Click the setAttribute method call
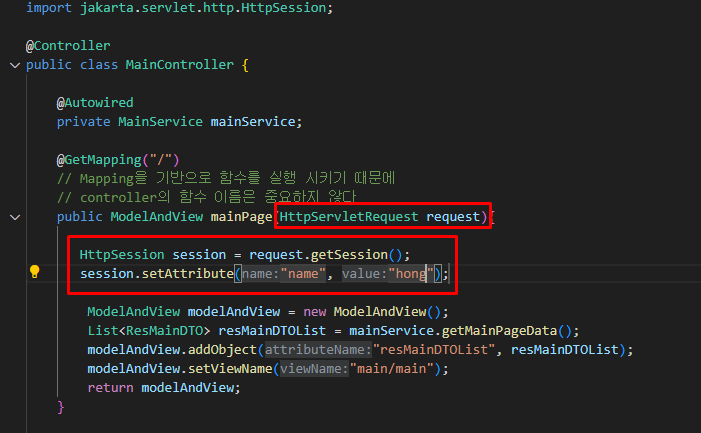 click(187, 273)
